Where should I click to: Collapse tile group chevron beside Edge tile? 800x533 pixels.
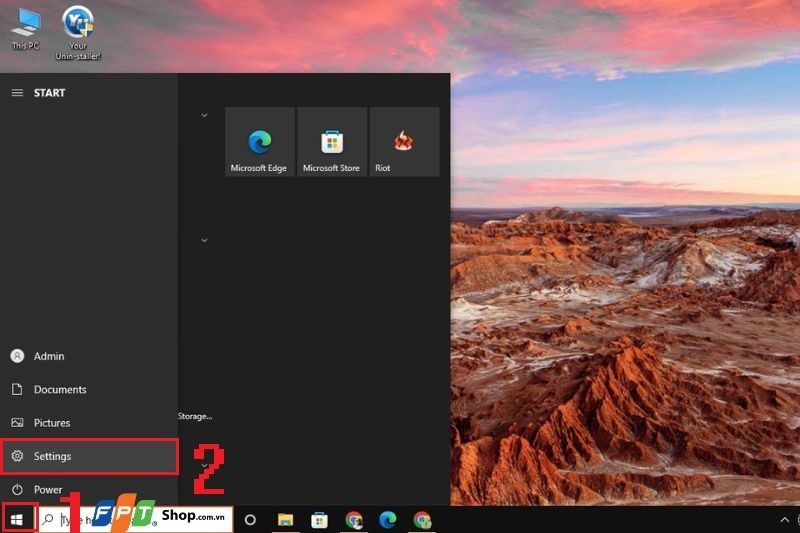click(204, 115)
